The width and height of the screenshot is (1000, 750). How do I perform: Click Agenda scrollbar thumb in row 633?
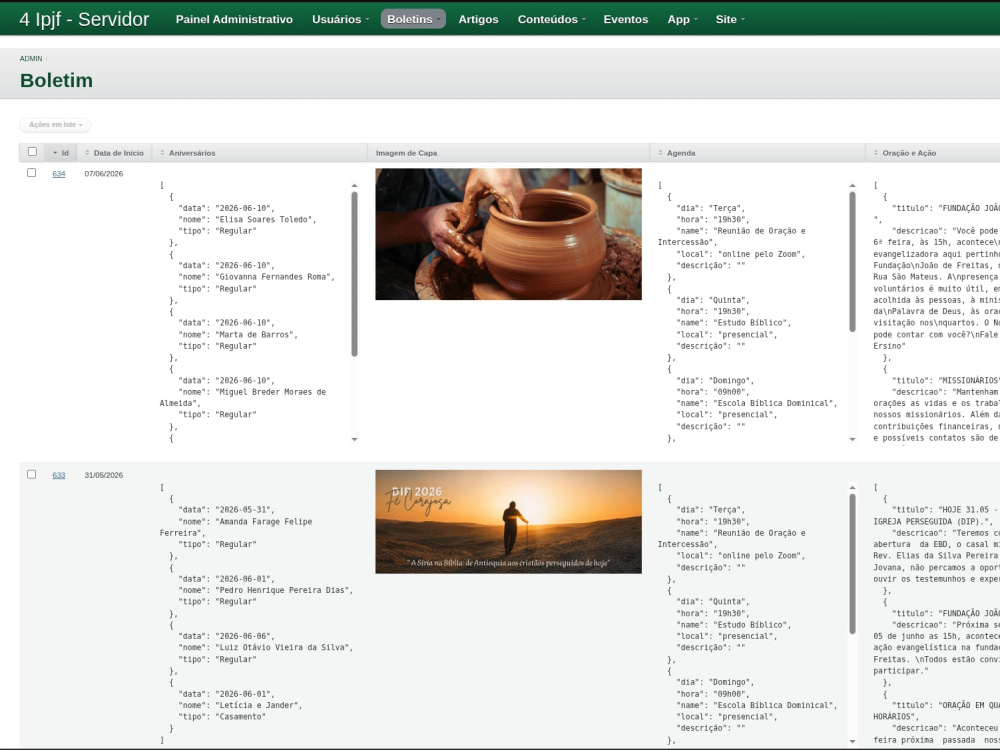point(852,564)
